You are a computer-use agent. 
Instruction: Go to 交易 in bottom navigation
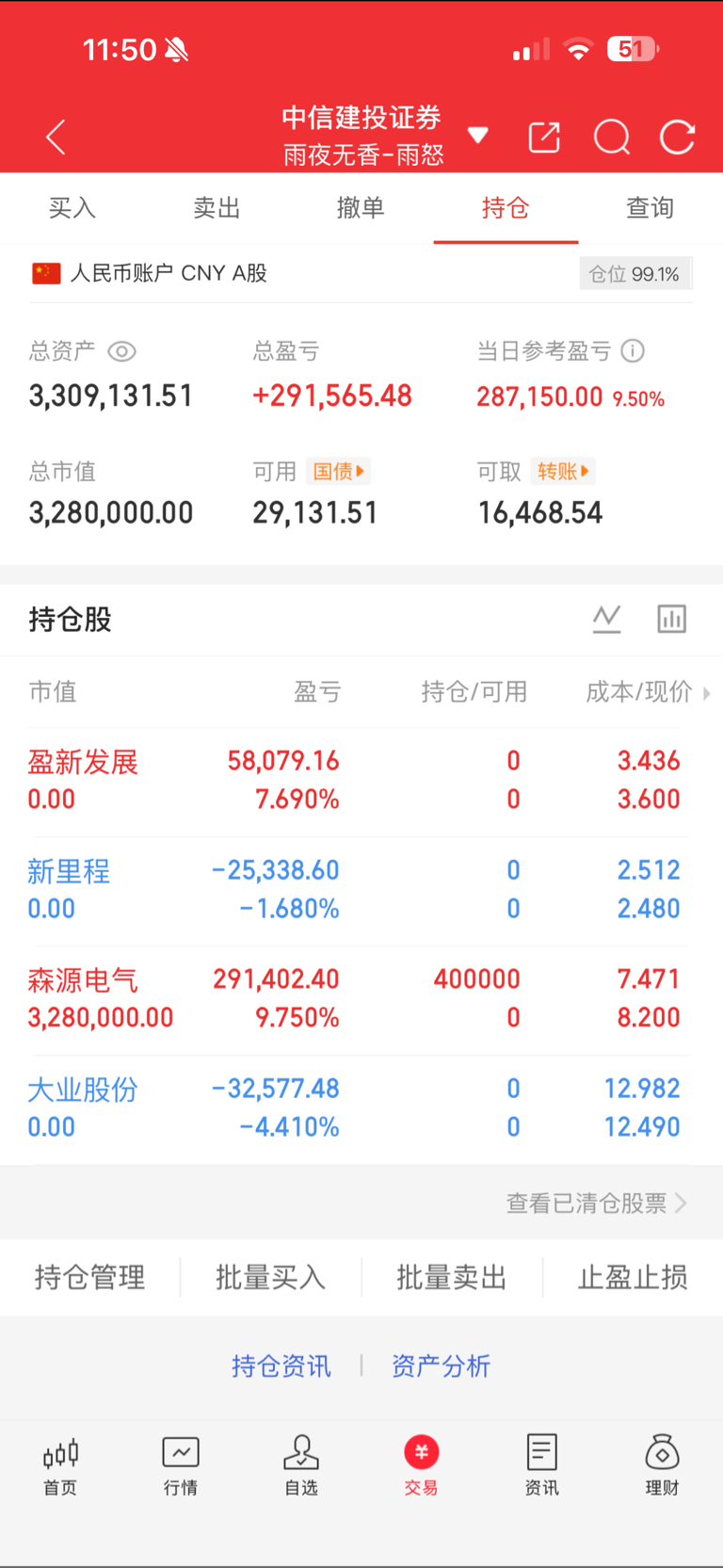click(x=422, y=1465)
